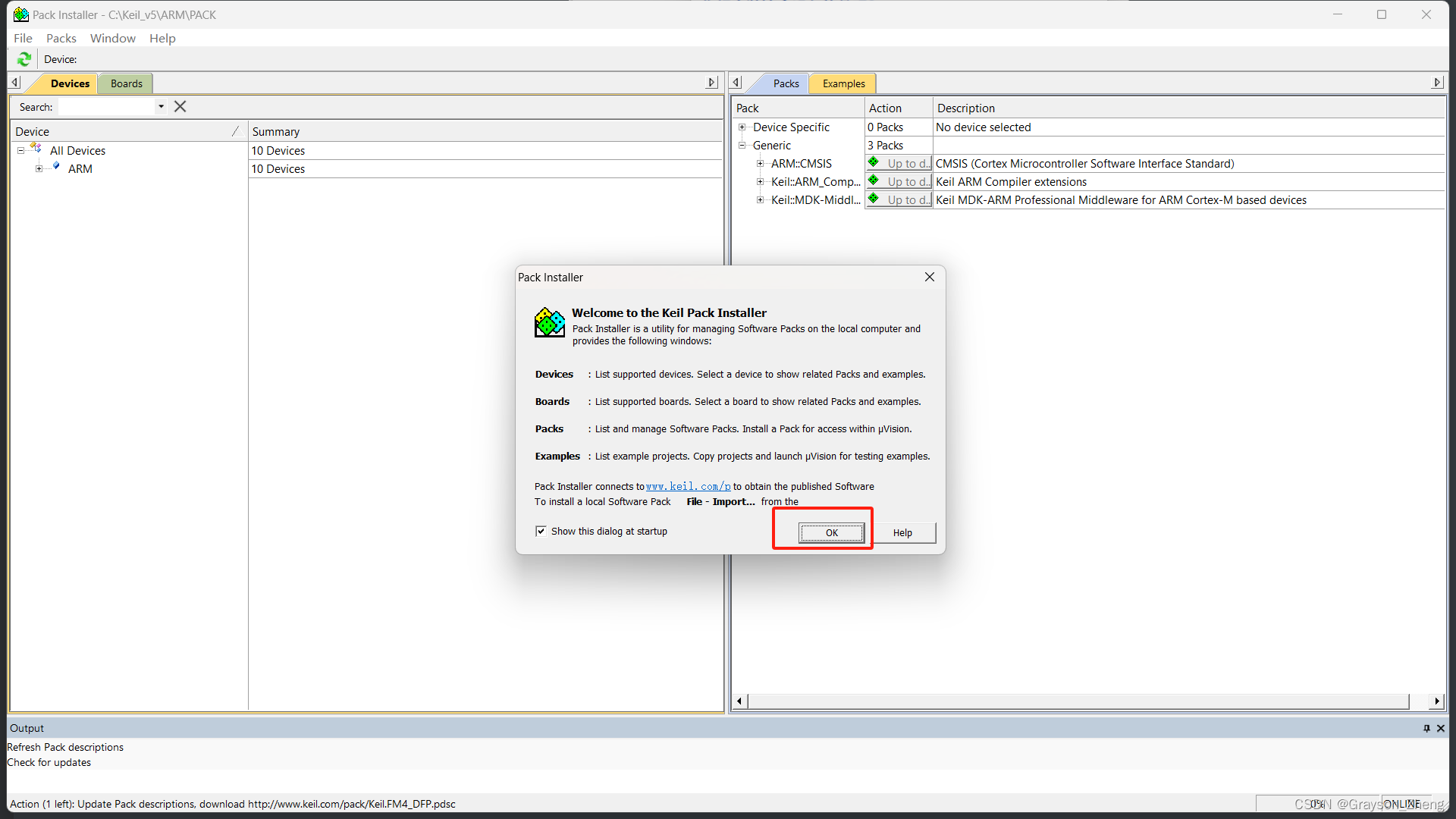The image size is (1456, 819).
Task: Expand the Keil::MDK-Middleware pack entry
Action: click(x=760, y=199)
